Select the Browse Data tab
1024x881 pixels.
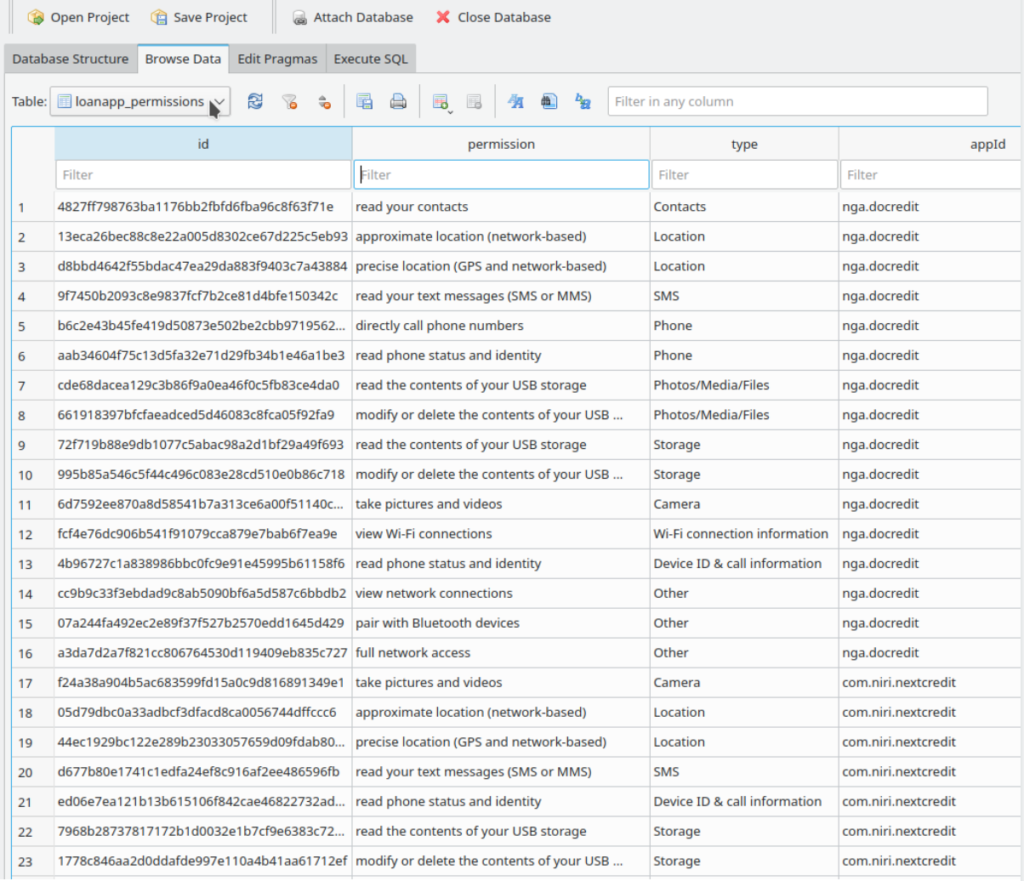pyautogui.click(x=183, y=59)
